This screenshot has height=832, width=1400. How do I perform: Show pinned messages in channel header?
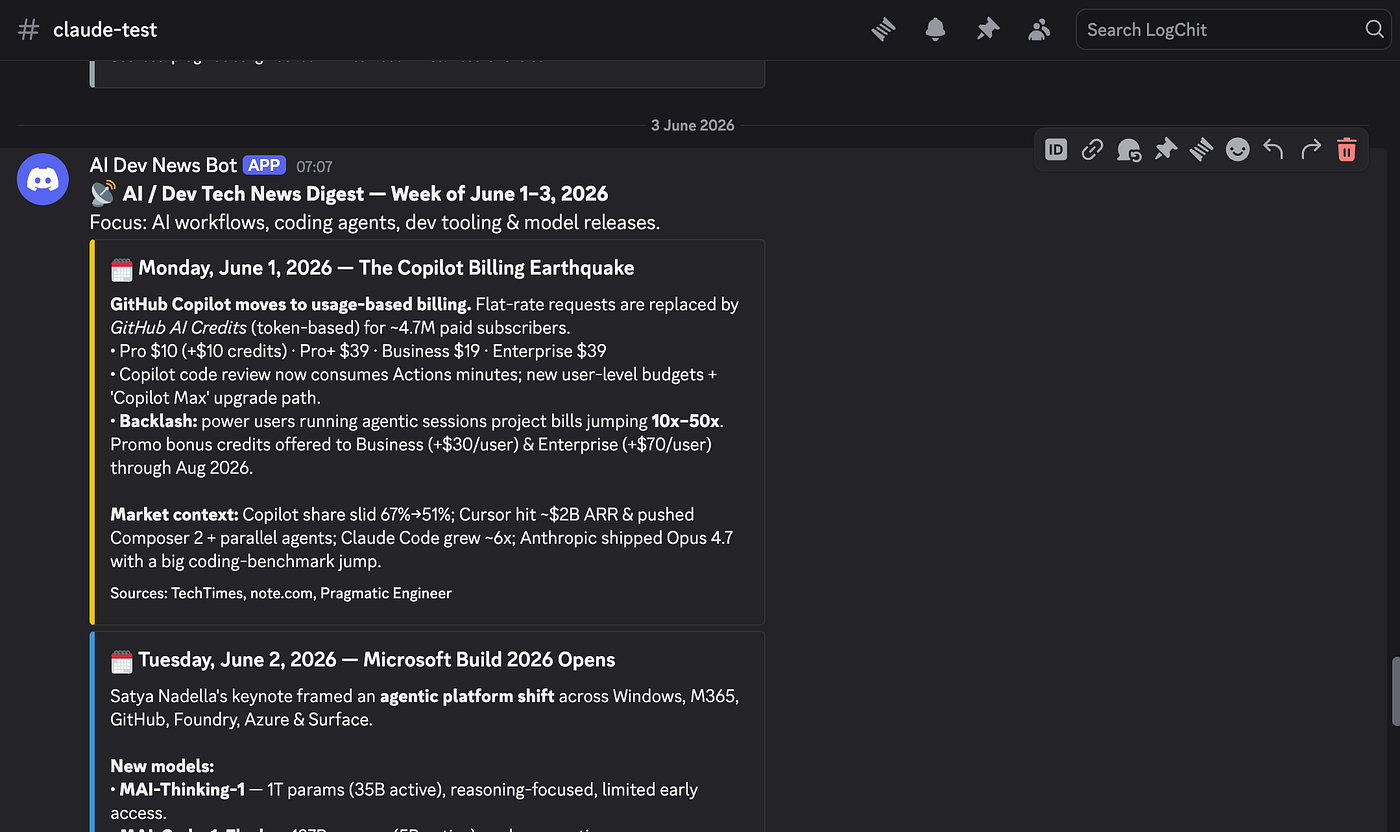tap(988, 30)
